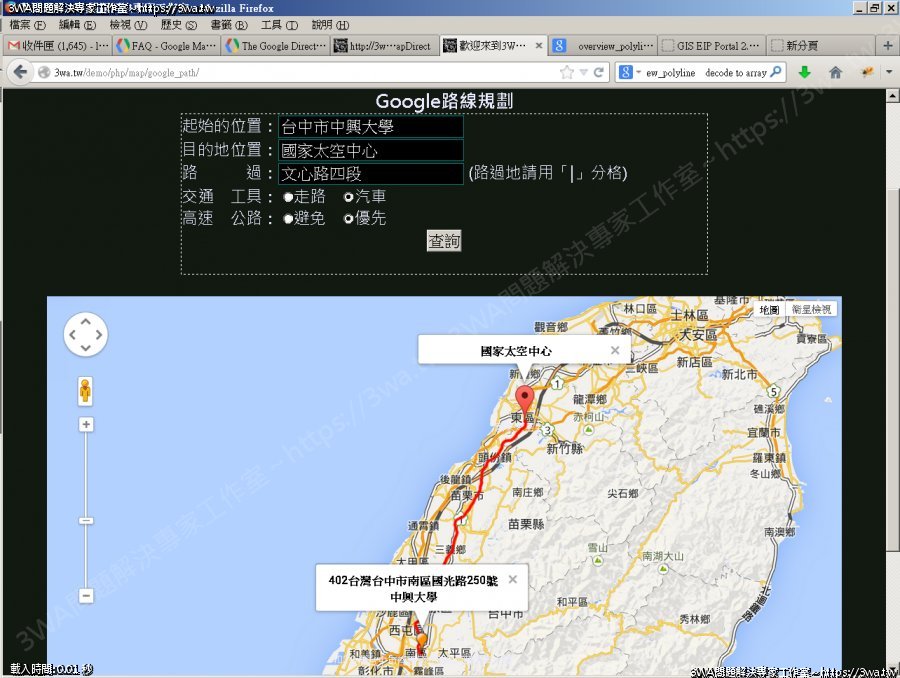The height and width of the screenshot is (678, 900).
Task: Click the map pan control circle
Action: [x=85, y=334]
